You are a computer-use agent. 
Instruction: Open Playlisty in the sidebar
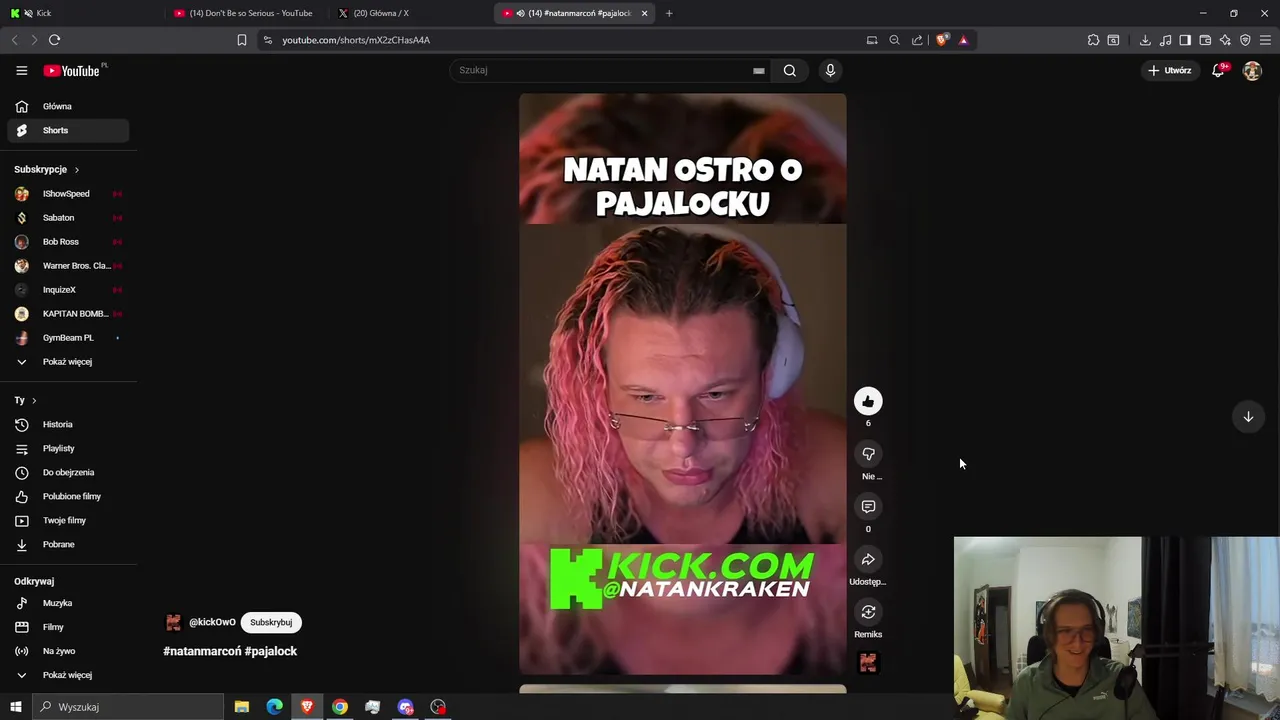(68, 448)
